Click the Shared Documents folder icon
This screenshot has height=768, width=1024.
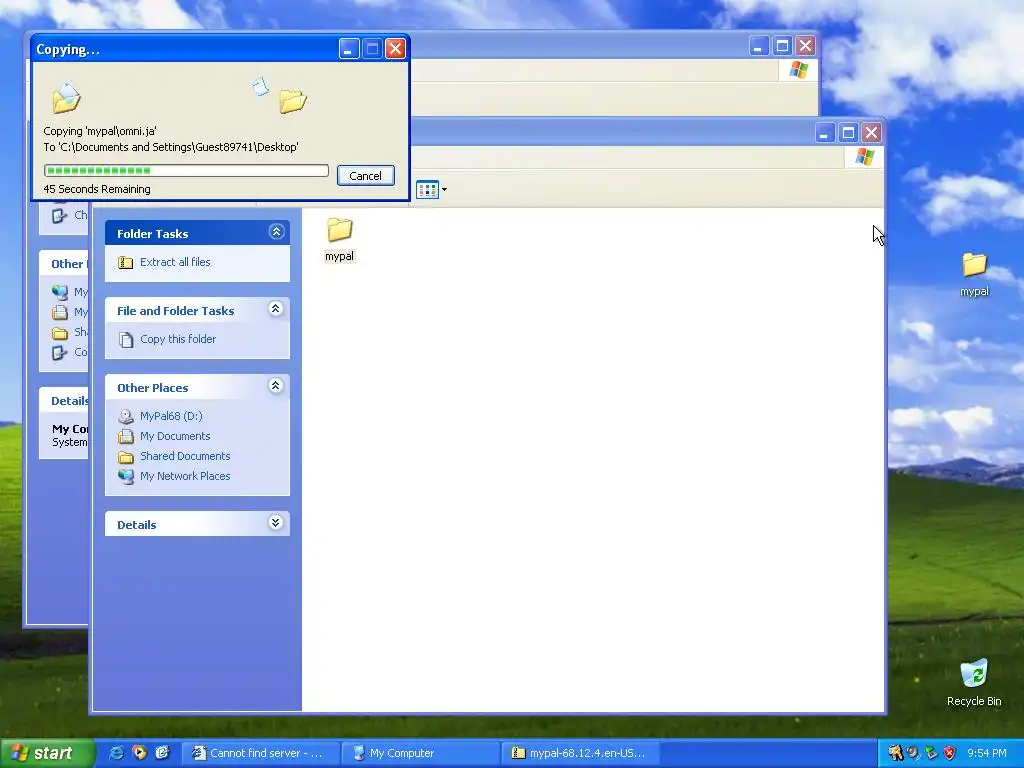pyautogui.click(x=125, y=456)
